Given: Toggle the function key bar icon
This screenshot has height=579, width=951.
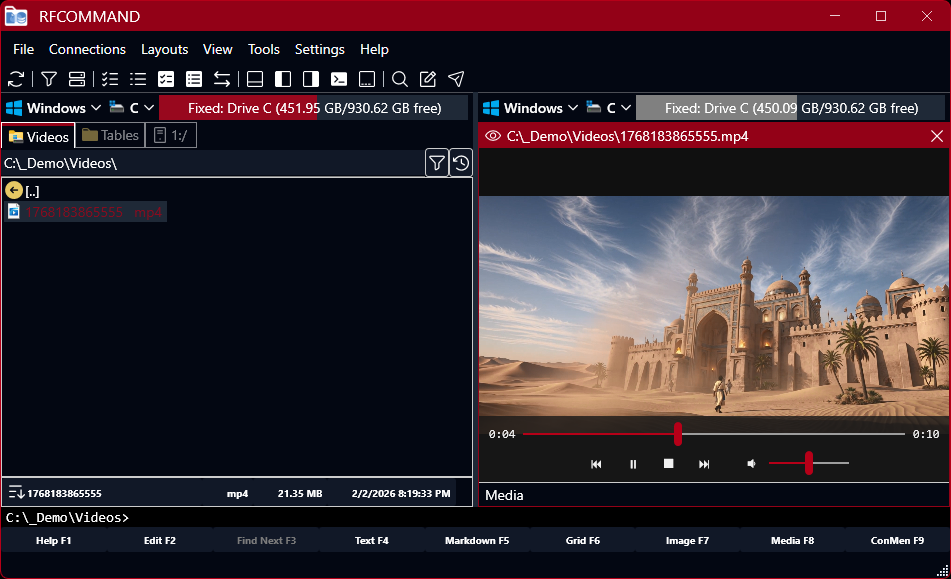Looking at the screenshot, I should (367, 79).
